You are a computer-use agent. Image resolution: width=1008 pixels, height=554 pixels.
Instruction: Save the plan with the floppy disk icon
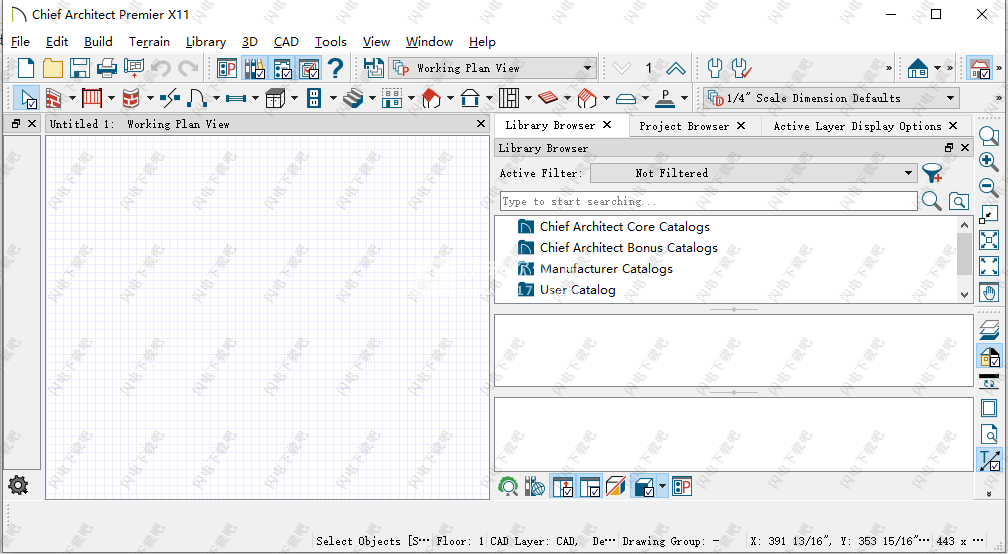pyautogui.click(x=80, y=68)
